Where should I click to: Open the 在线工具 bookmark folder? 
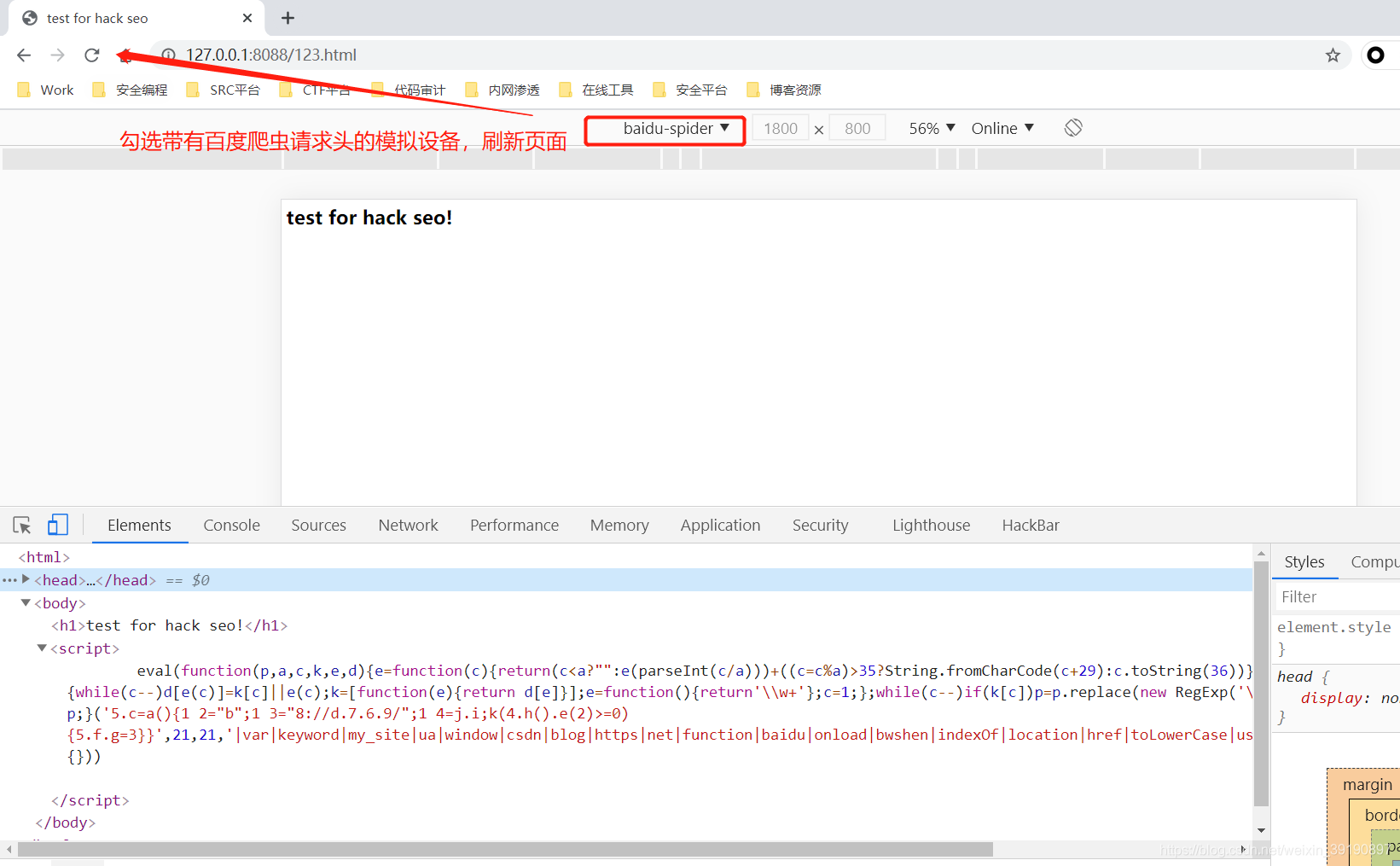coord(597,90)
